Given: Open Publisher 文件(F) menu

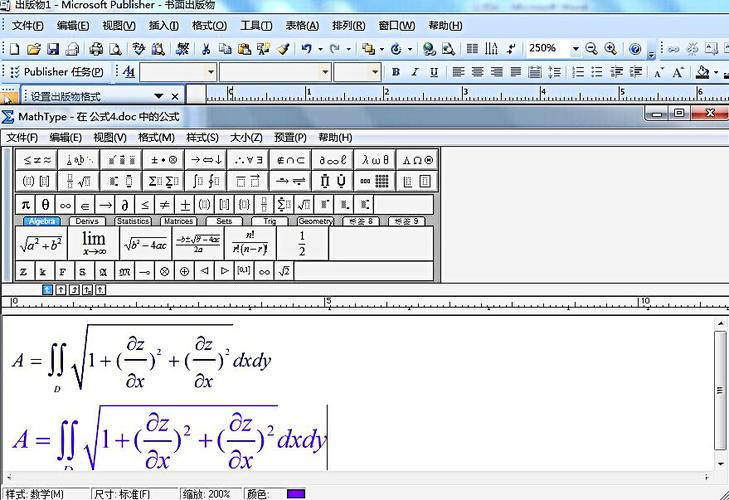Looking at the screenshot, I should pyautogui.click(x=27, y=26).
